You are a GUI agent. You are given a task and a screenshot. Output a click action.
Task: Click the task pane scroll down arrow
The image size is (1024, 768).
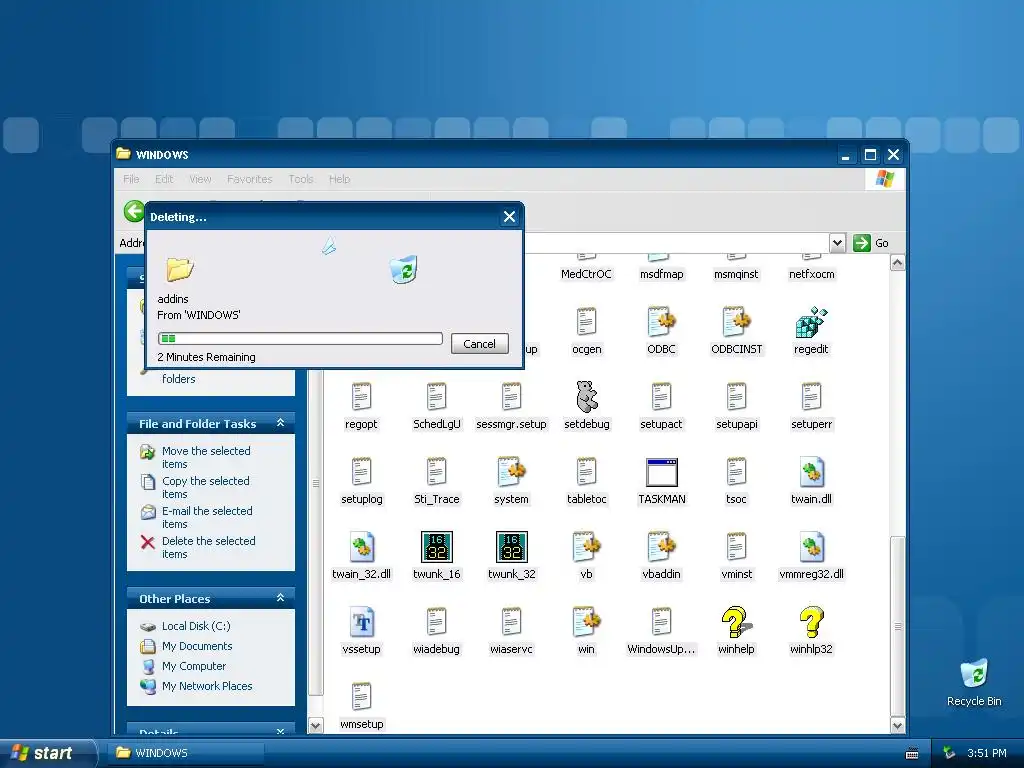coord(315,726)
